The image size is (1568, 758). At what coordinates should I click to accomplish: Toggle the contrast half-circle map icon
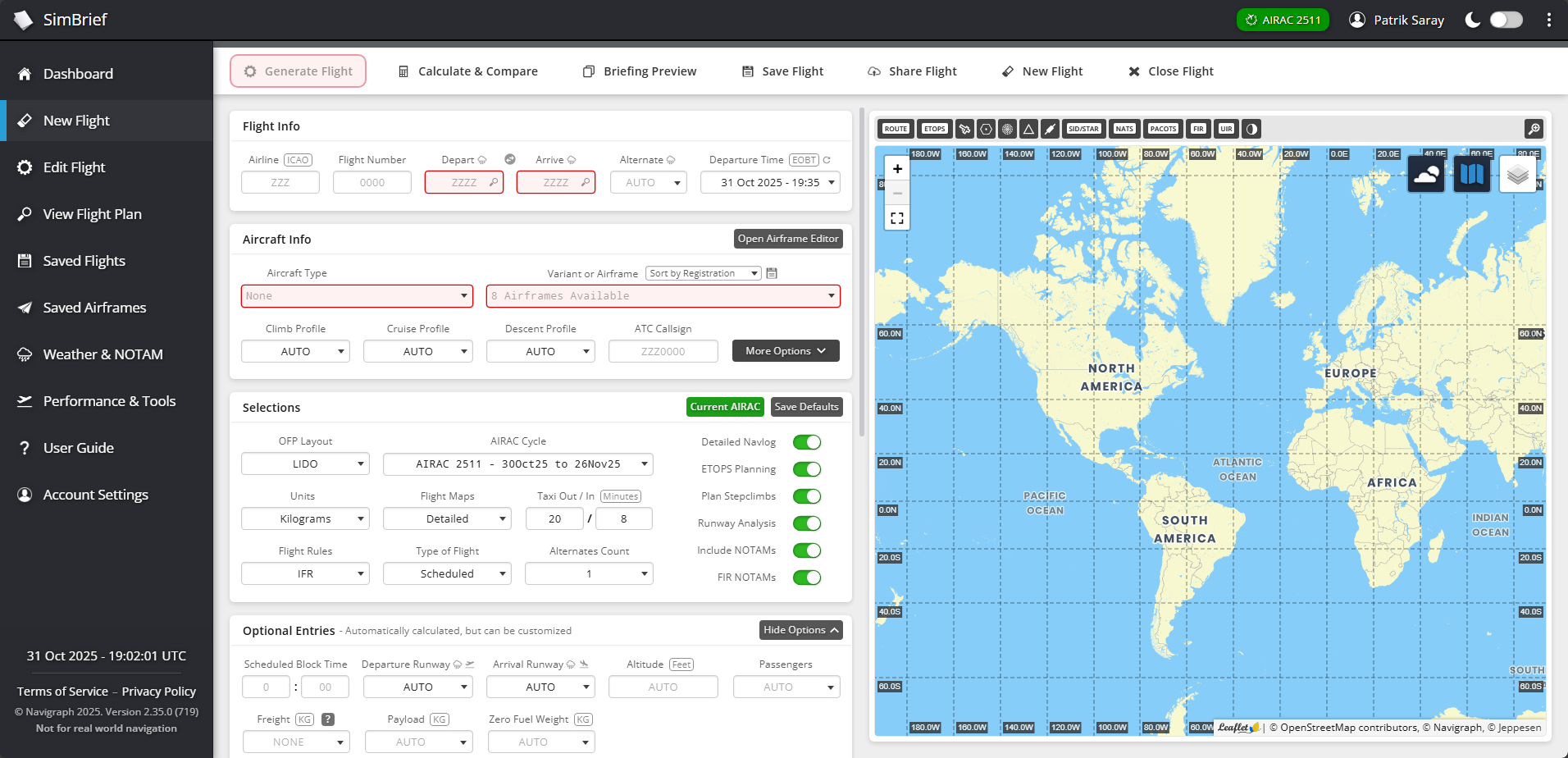1251,129
